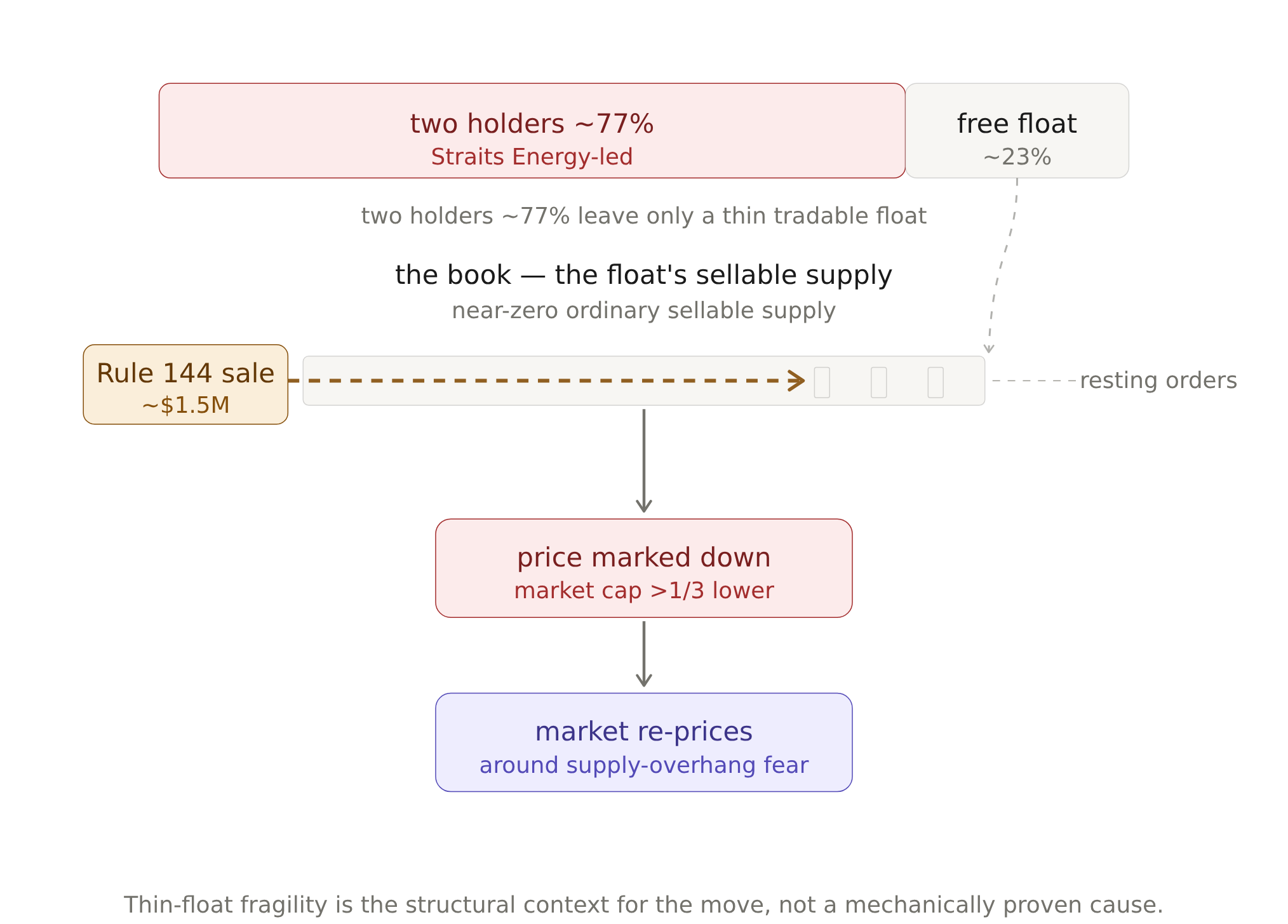Click 'near-zero ordinary sellable supply' text
1288x924 pixels.
[x=643, y=311]
